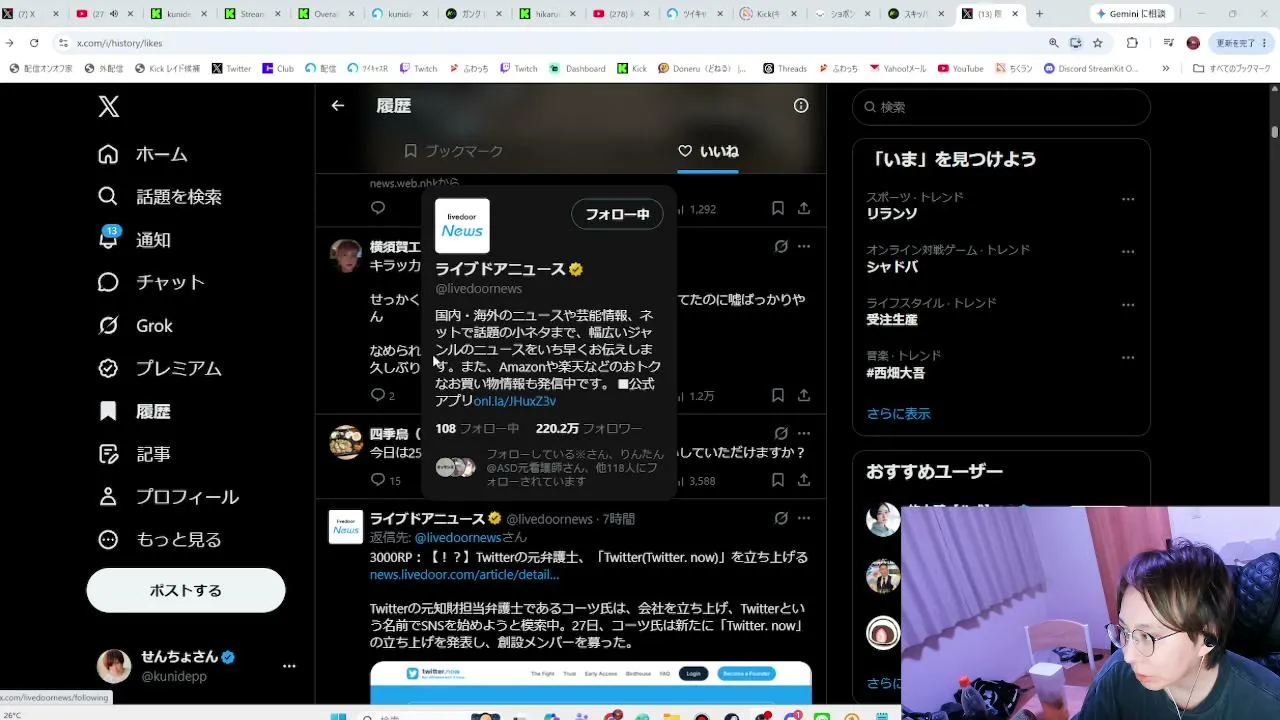Screen dimensions: 1280x720
Task: Click the さらに表示 link under trends
Action: click(x=898, y=413)
